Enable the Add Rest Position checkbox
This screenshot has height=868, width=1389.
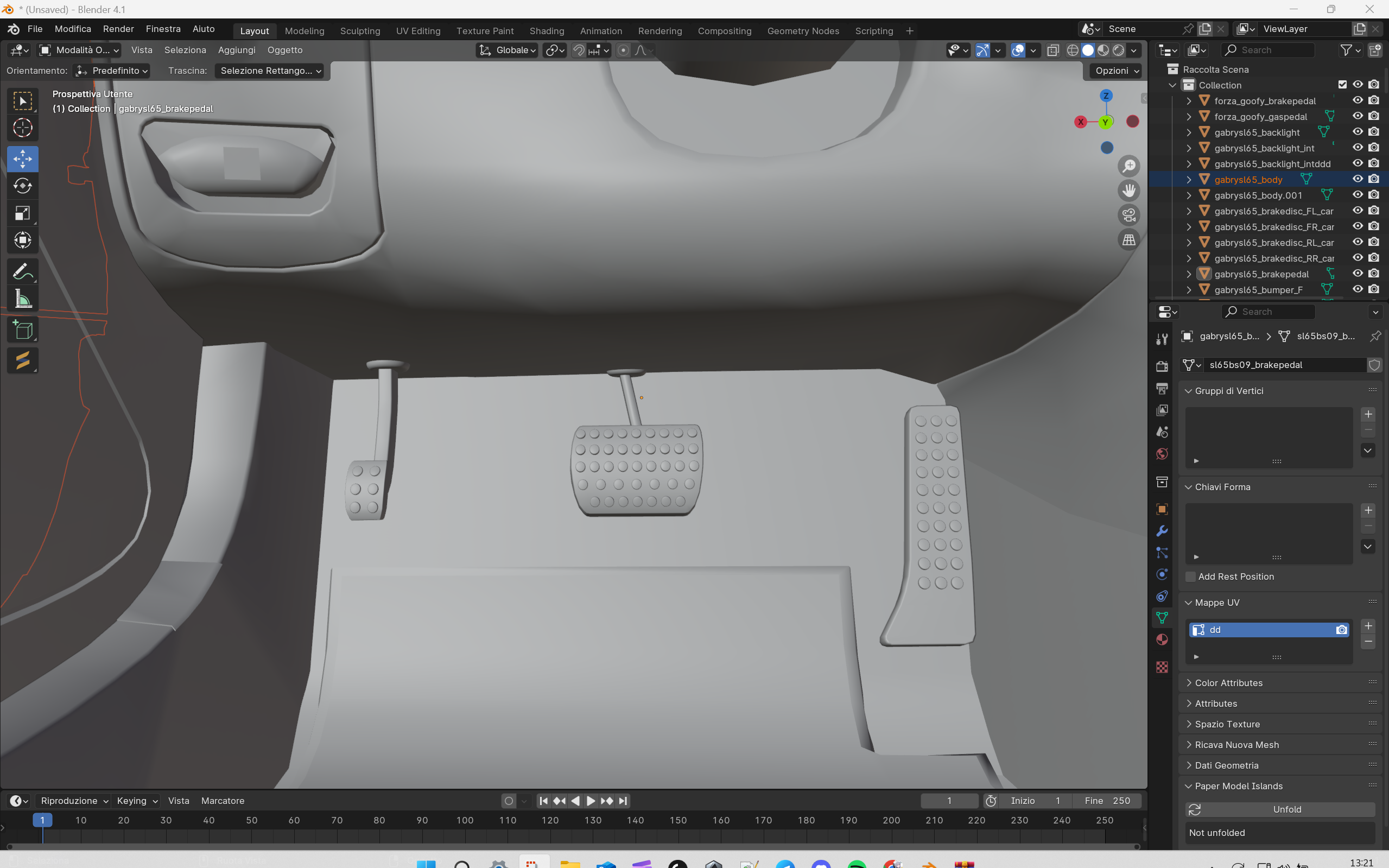(x=1190, y=576)
